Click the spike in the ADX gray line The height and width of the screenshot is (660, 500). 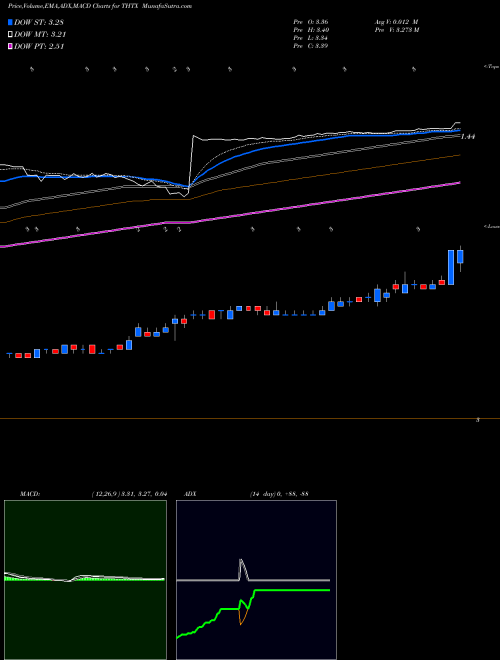(x=242, y=568)
